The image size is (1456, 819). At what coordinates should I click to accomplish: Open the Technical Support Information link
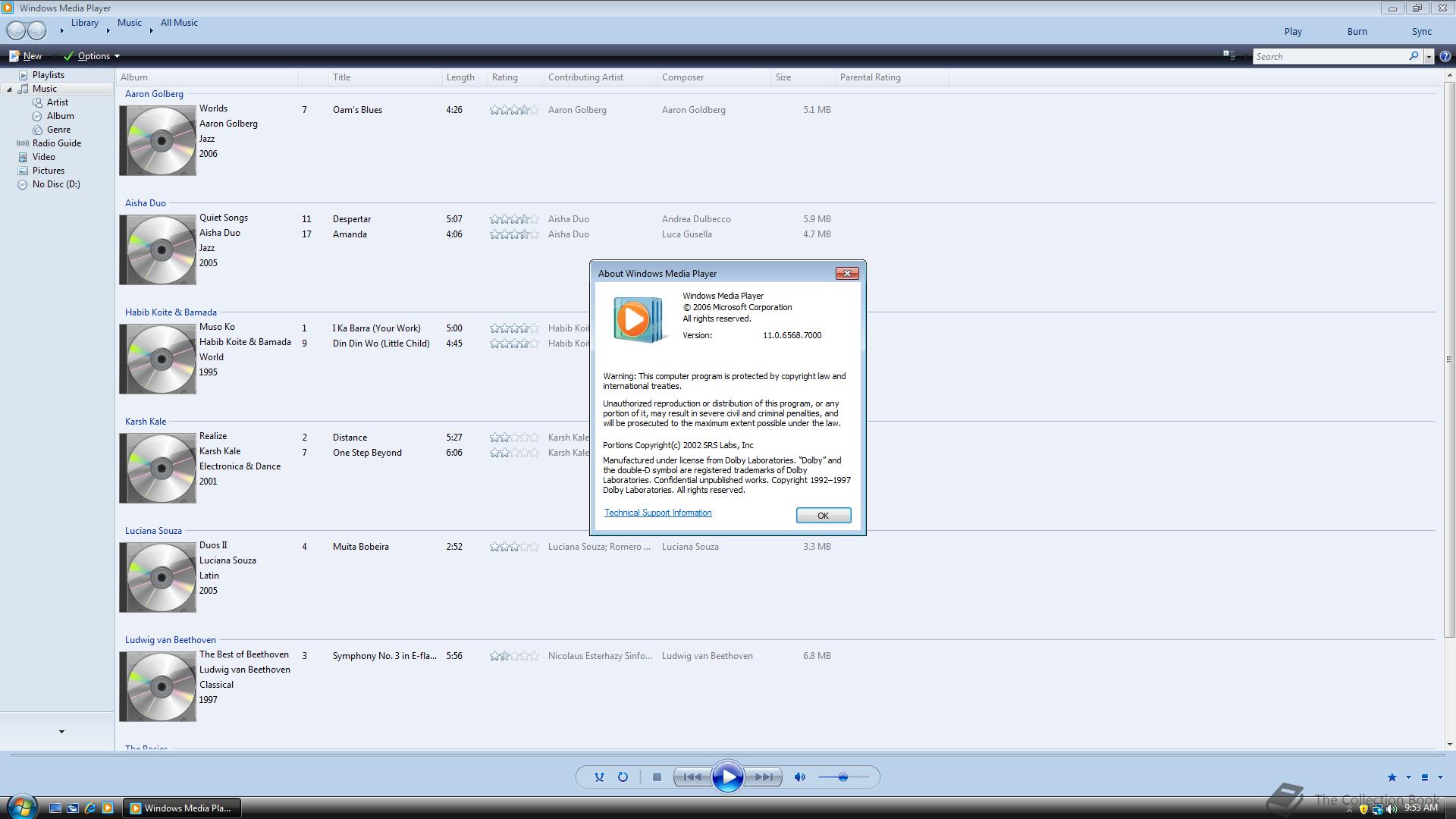pyautogui.click(x=657, y=513)
